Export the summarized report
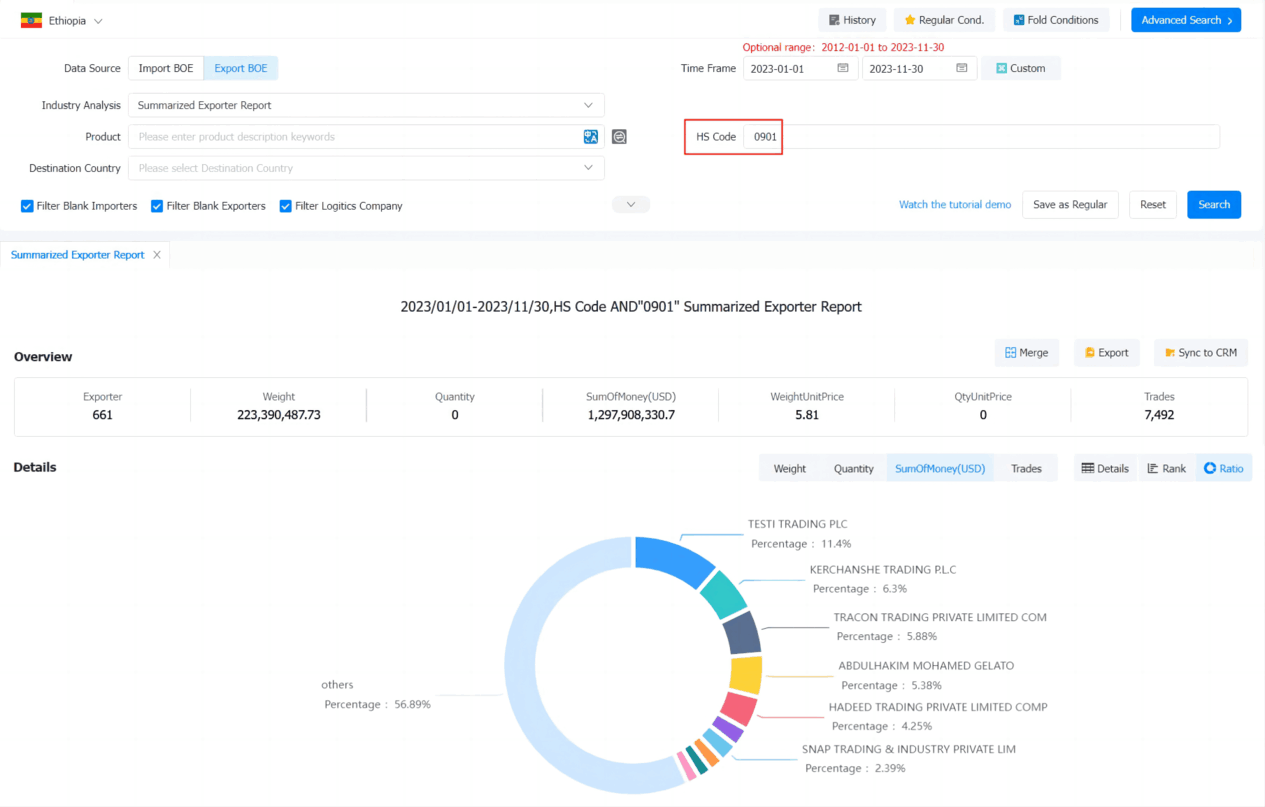Viewport: 1265px width, 807px height. point(1106,352)
